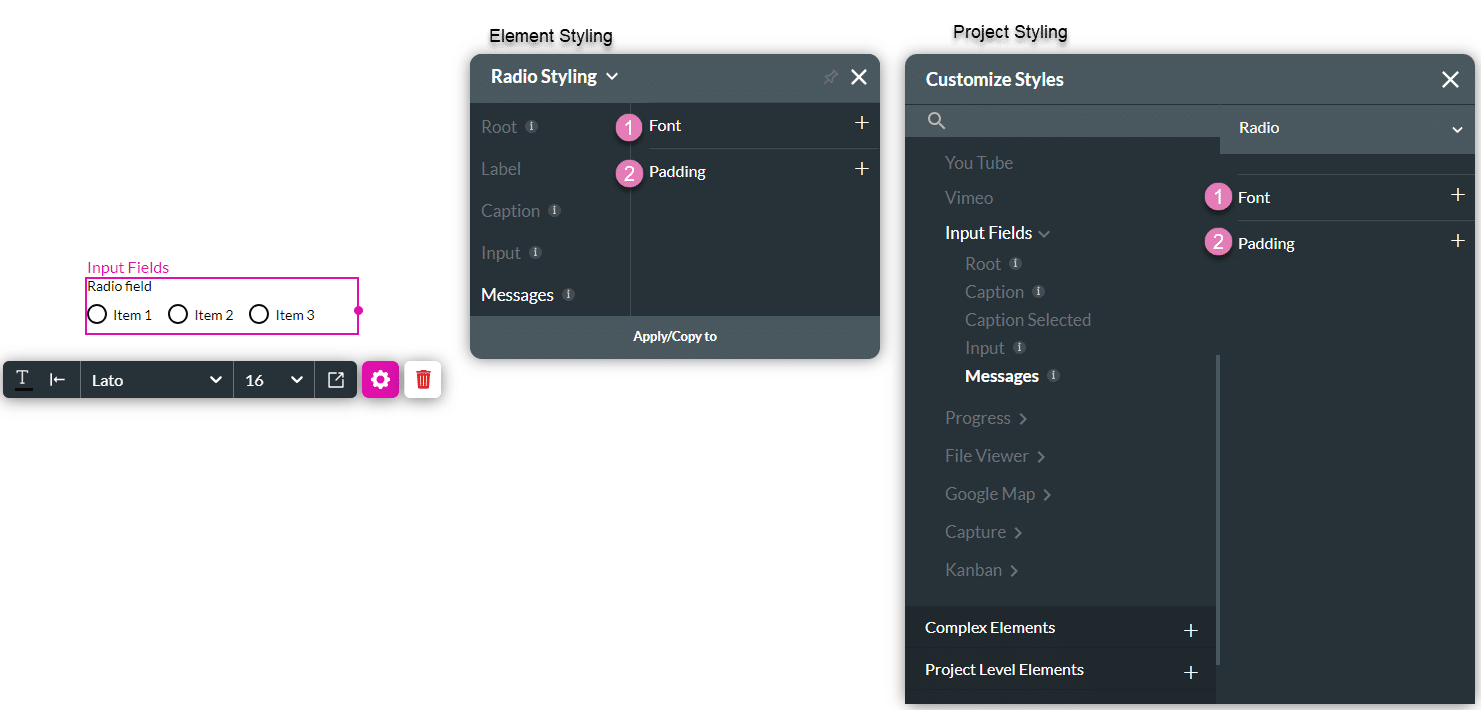
Task: Pin the Radio Styling panel
Action: 830,77
